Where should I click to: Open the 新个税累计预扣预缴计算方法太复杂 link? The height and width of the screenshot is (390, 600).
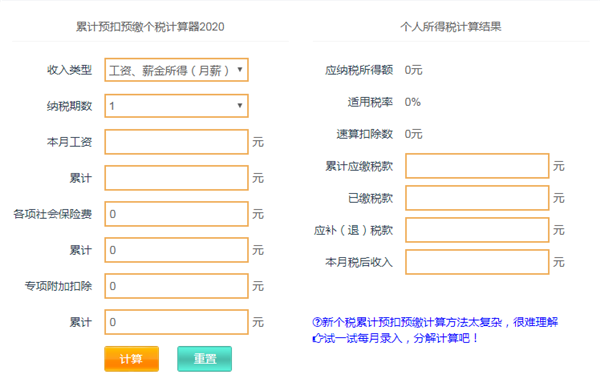coord(435,322)
